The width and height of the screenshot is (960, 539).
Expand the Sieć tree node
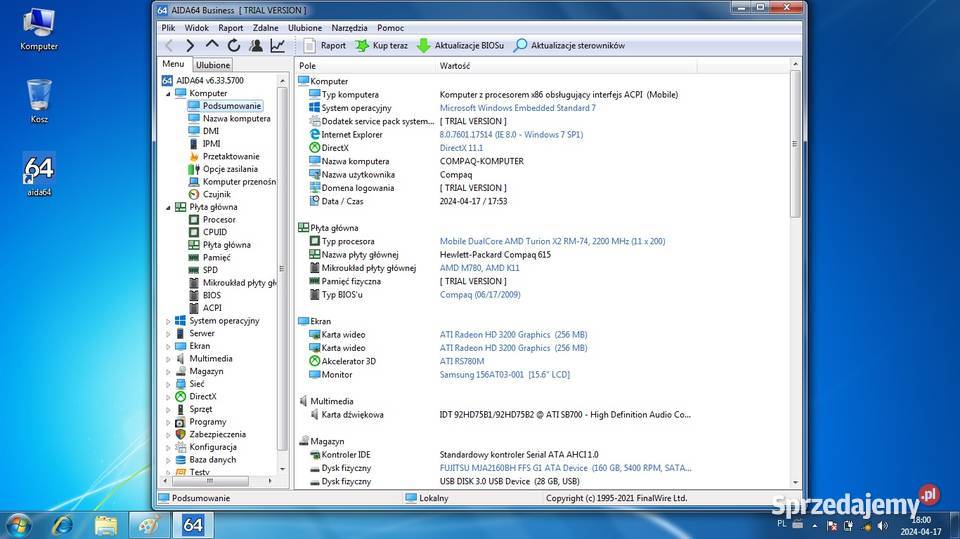point(168,384)
